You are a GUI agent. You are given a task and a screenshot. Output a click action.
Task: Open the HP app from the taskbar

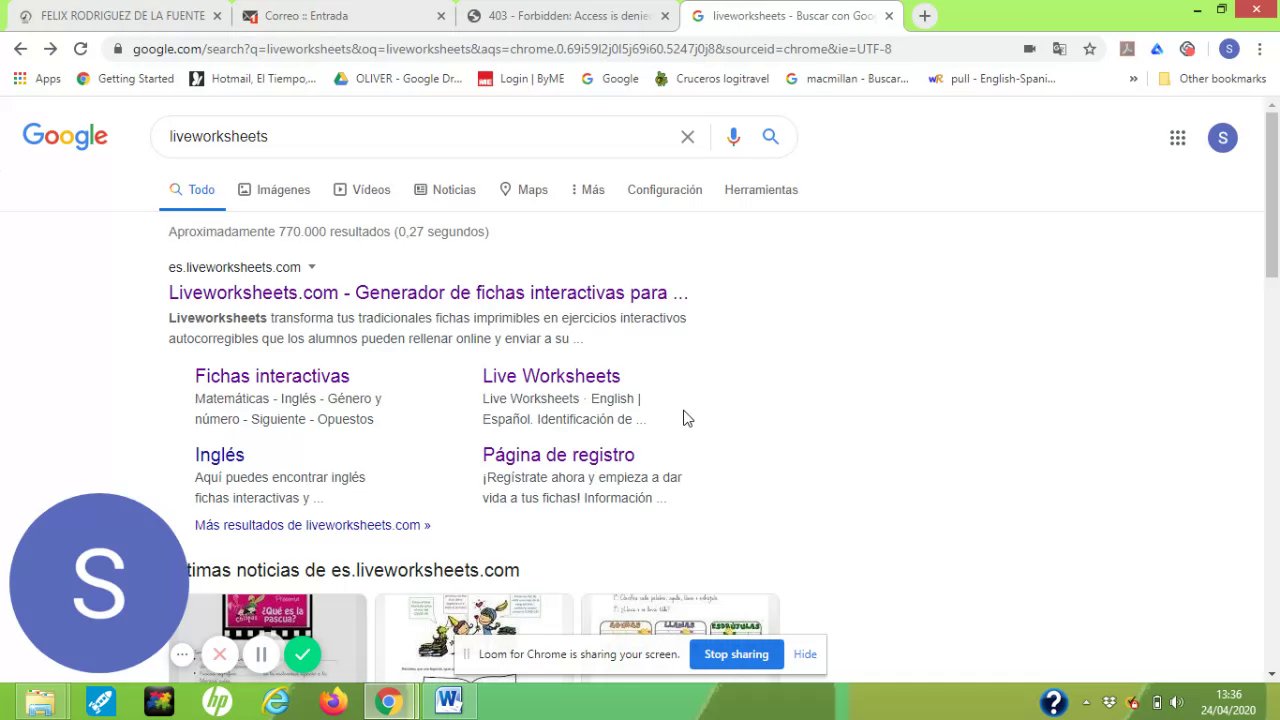click(217, 702)
